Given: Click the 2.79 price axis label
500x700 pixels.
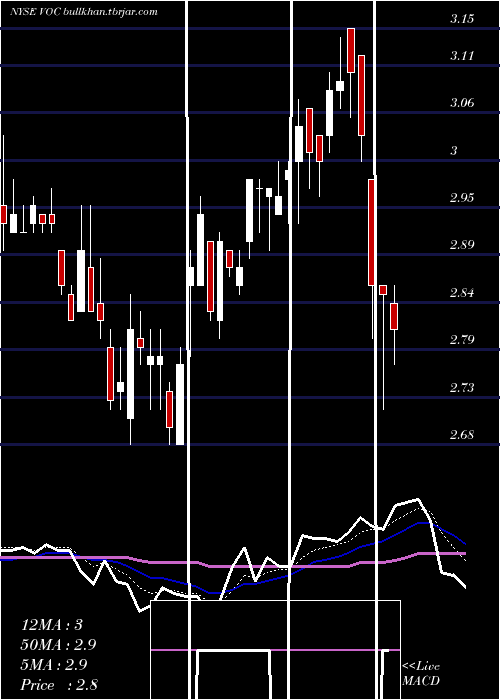Looking at the screenshot, I should [x=462, y=340].
